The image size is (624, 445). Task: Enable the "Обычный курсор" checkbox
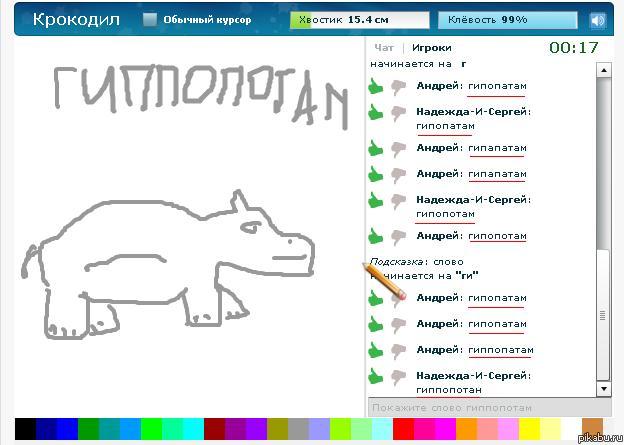coord(150,20)
